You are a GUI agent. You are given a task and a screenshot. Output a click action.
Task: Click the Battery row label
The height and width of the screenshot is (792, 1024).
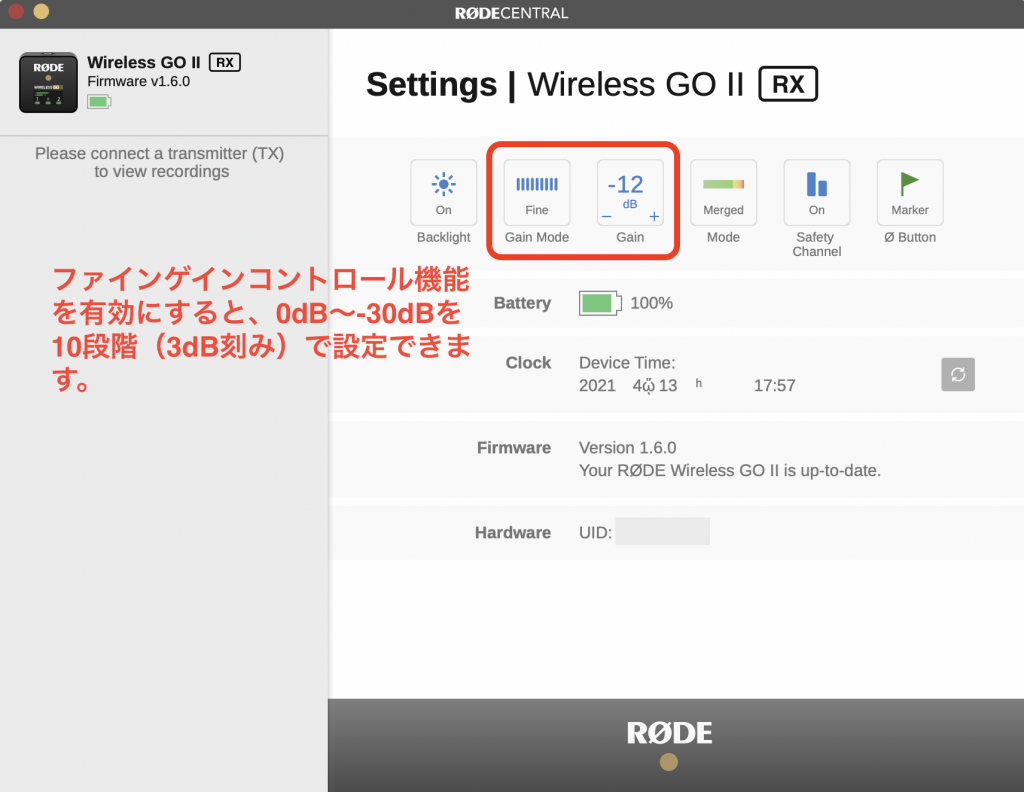point(522,303)
